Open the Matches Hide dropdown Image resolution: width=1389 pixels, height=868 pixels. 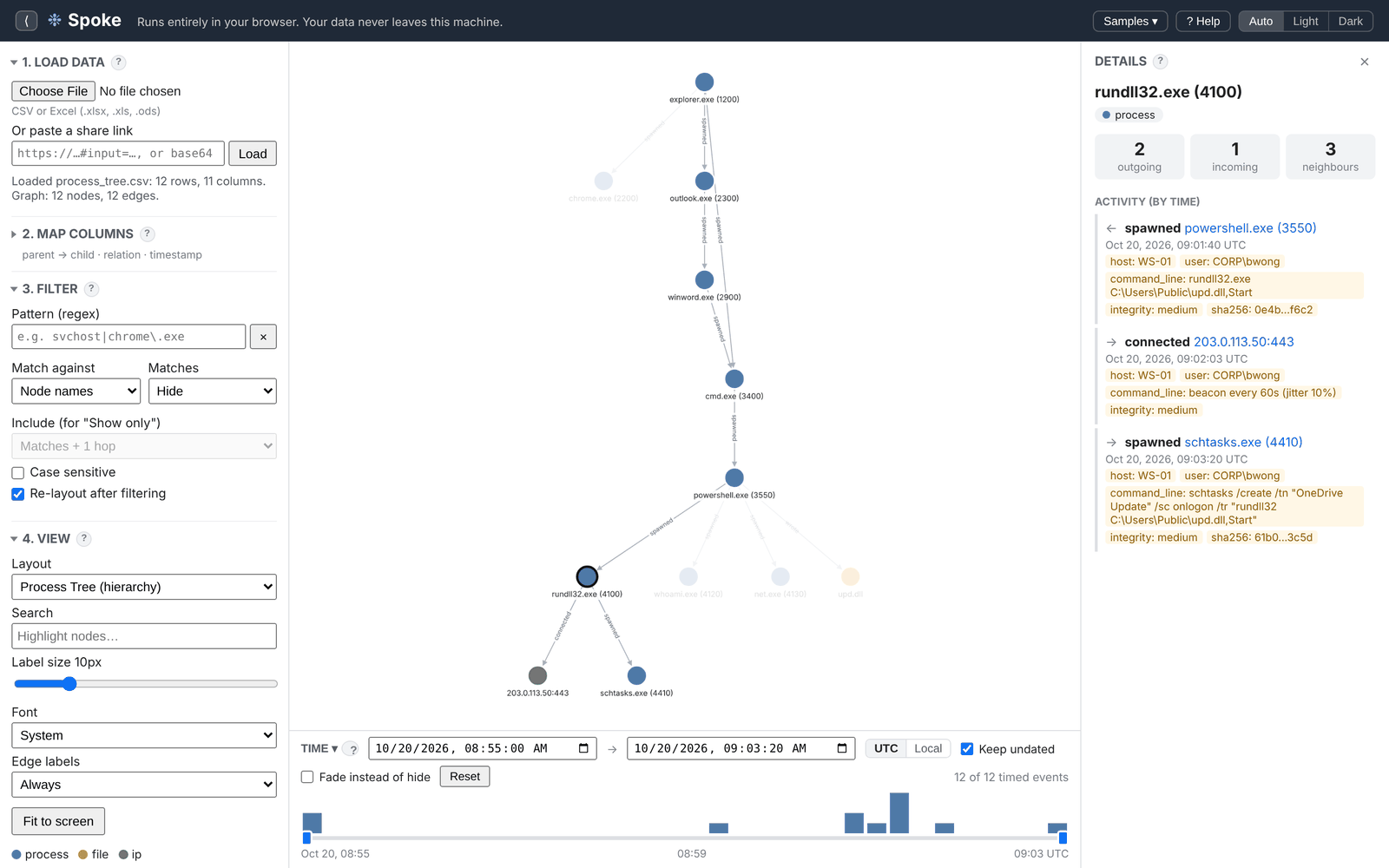[213, 391]
